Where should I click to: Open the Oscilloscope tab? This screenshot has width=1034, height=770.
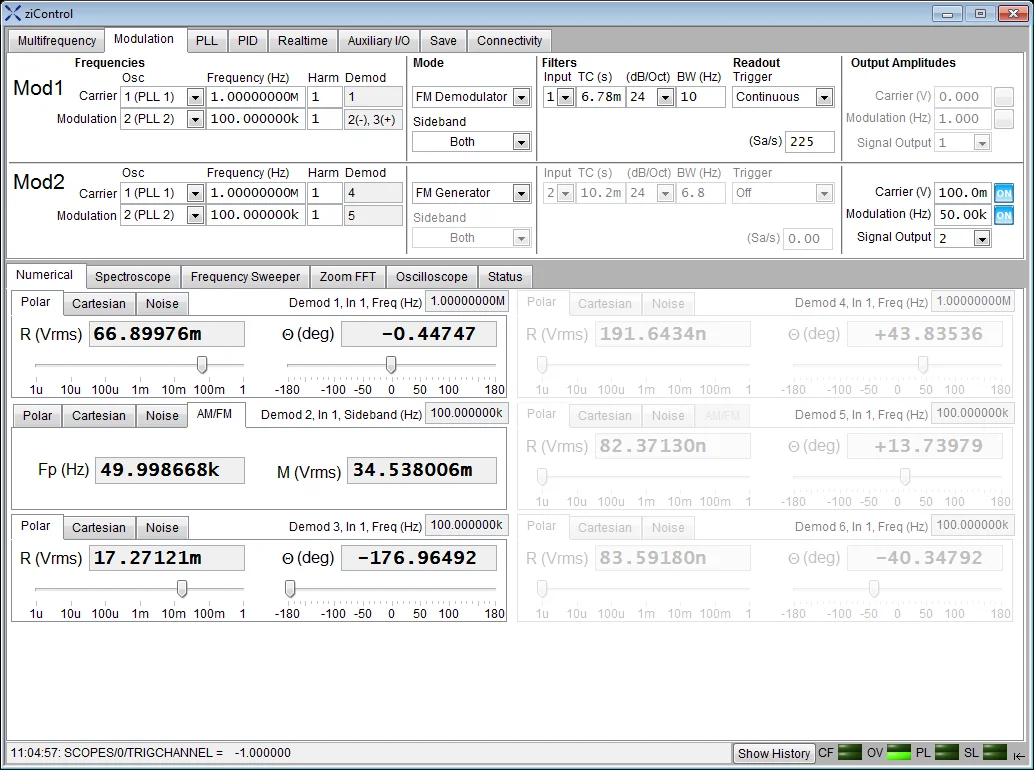click(x=432, y=277)
